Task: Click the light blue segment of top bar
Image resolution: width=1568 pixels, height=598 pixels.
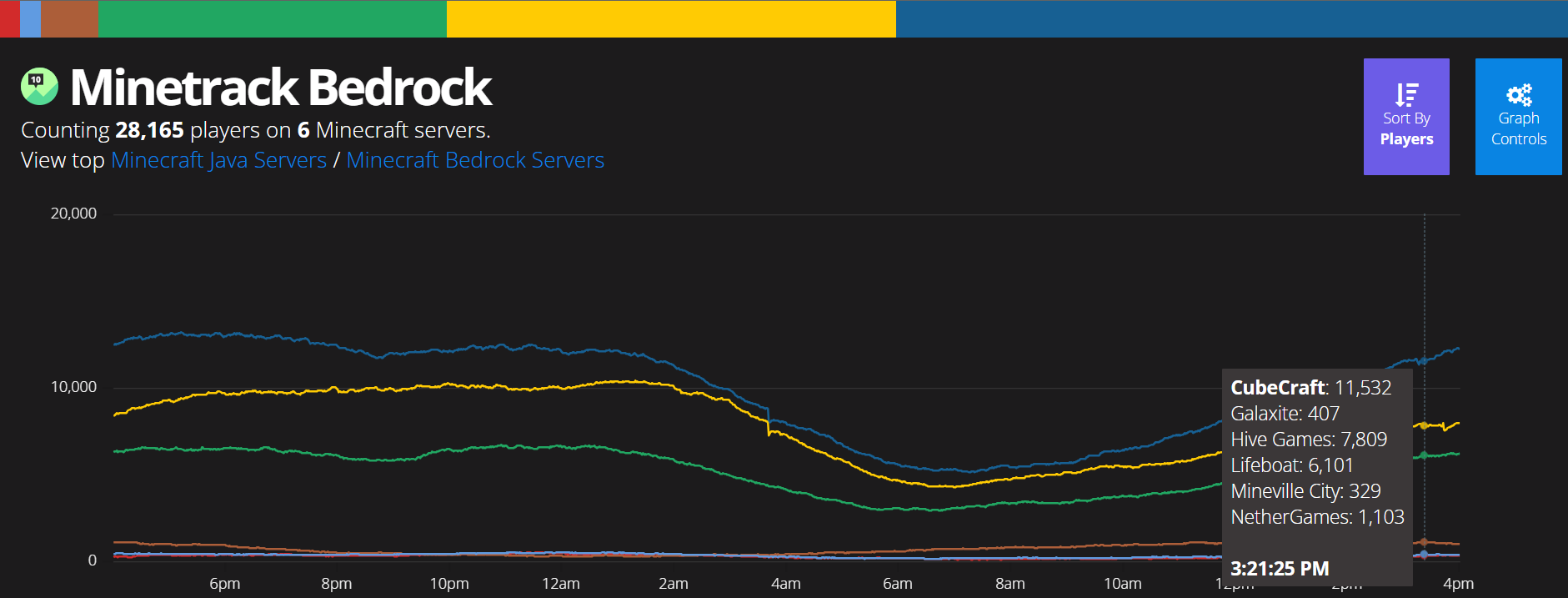Action: (31, 18)
